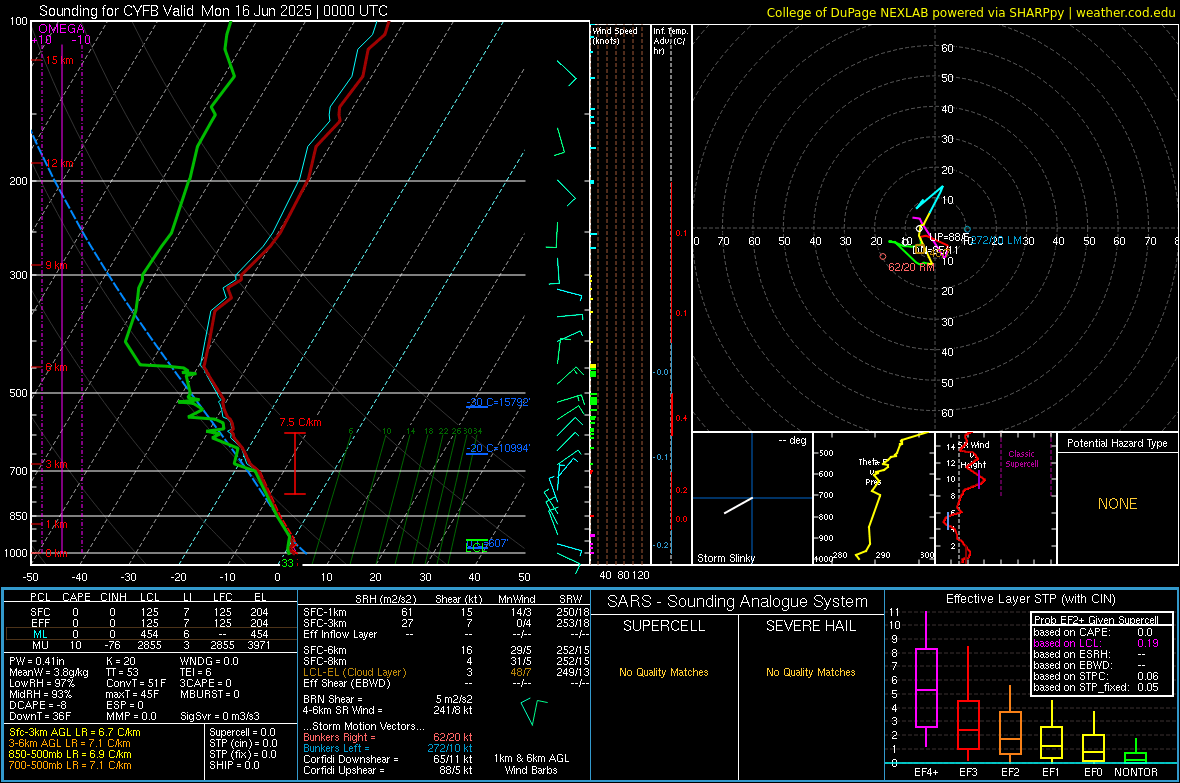1180x783 pixels.
Task: Select the BRN Shear value line
Action: pos(388,699)
